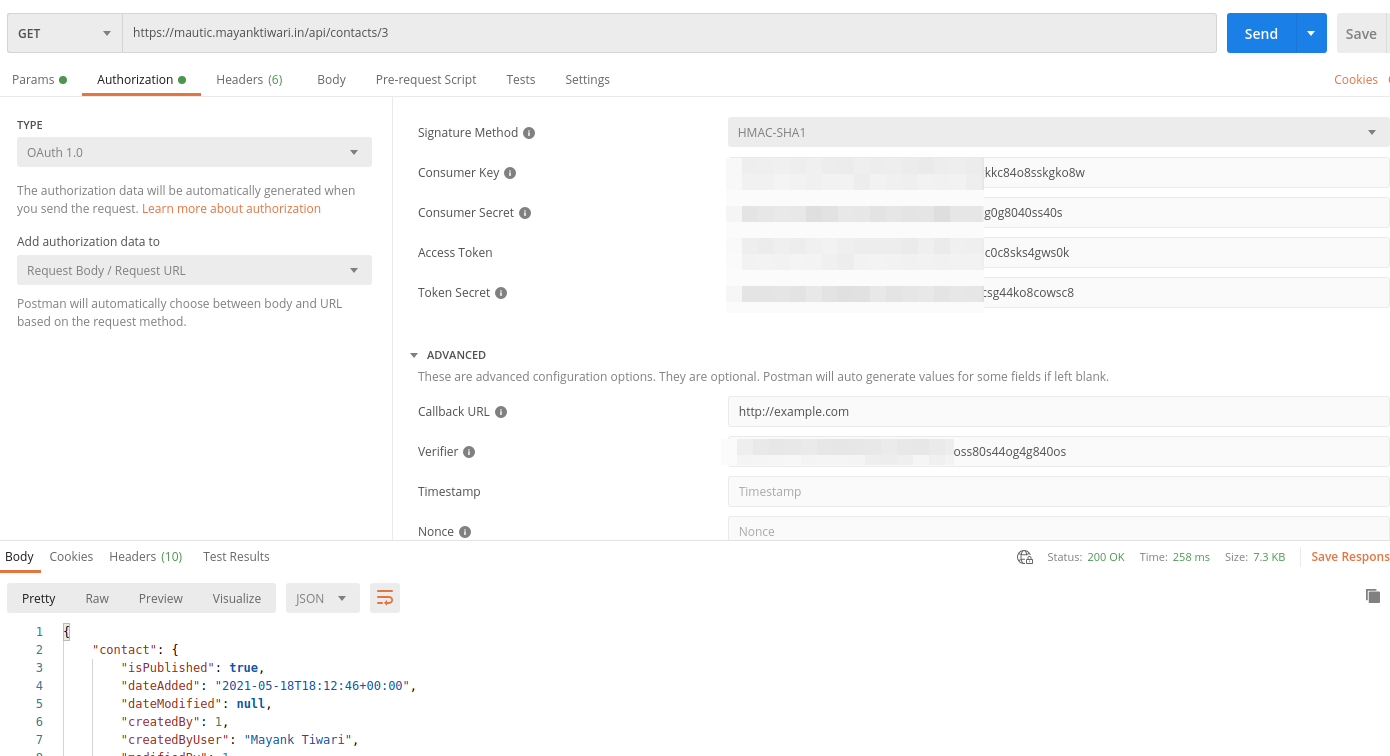Click info icon next to Consumer Key

coord(510,173)
